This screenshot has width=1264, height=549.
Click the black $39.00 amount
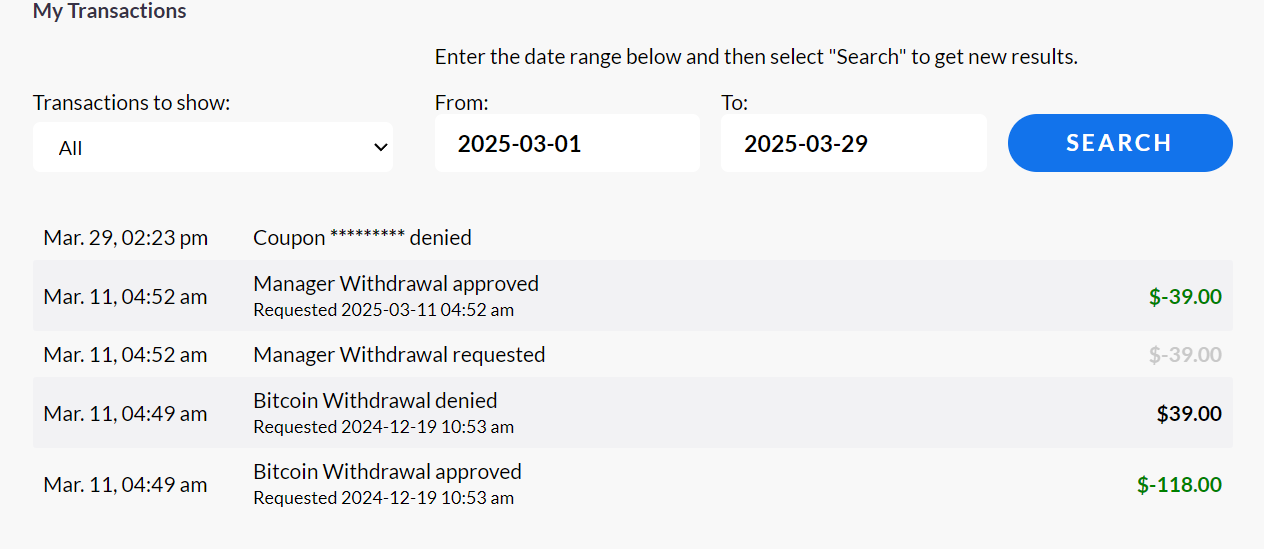(x=1189, y=414)
